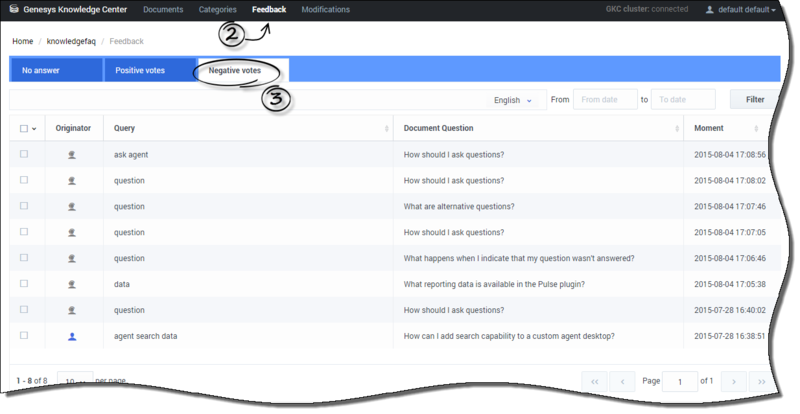Select the checkbox for 'agent search data' row

pyautogui.click(x=24, y=336)
